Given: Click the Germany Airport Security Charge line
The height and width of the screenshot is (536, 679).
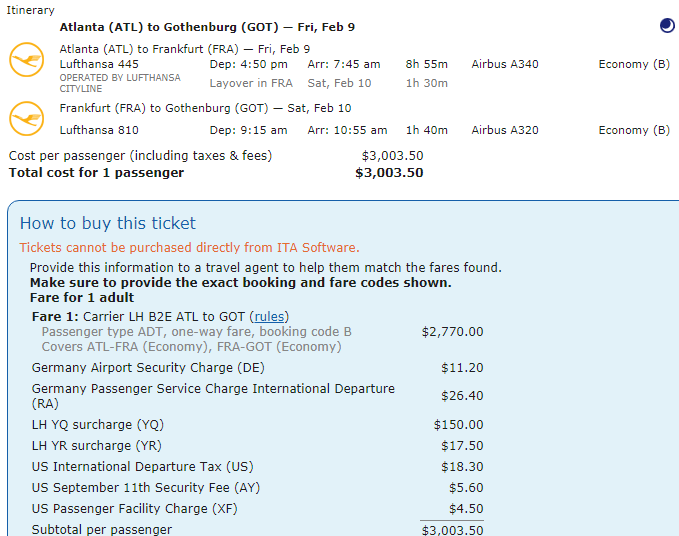Looking at the screenshot, I should 258,368.
